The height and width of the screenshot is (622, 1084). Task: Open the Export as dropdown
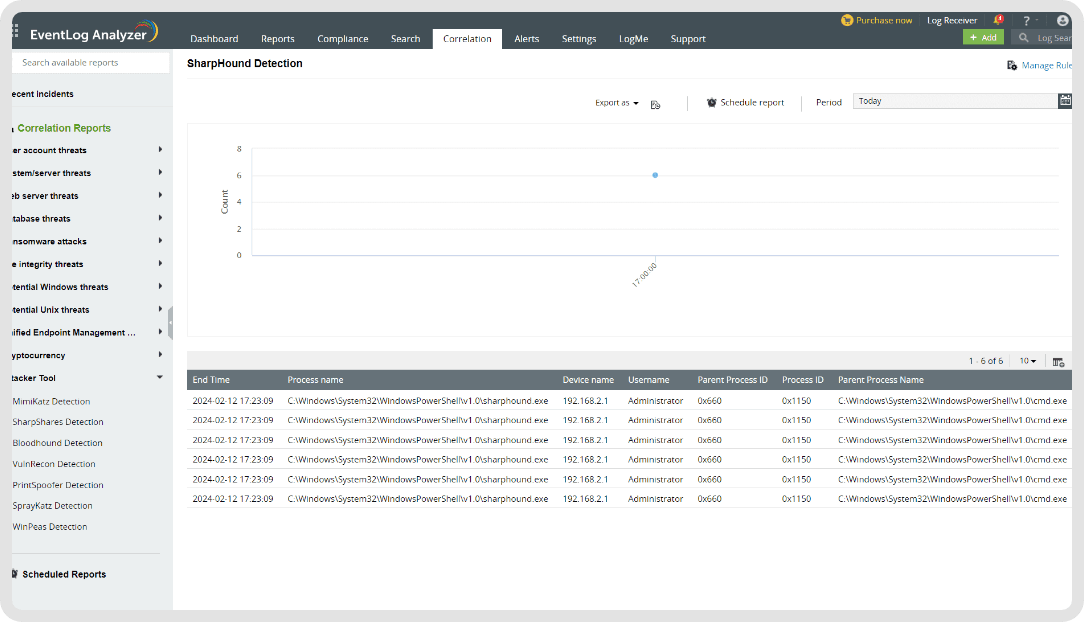coord(617,103)
